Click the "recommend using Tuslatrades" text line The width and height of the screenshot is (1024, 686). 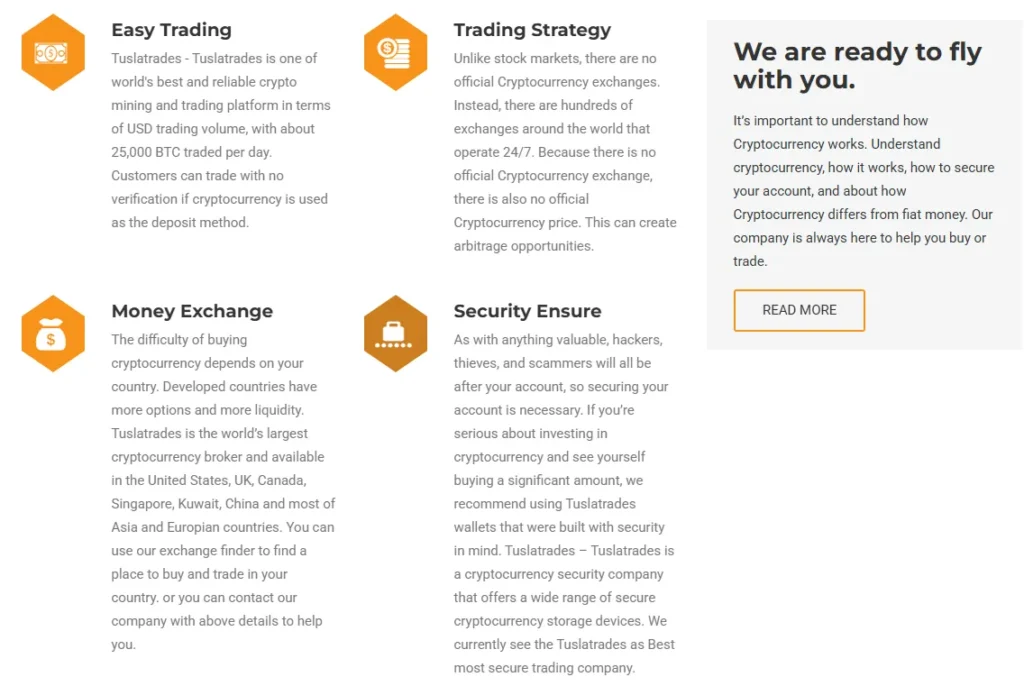click(544, 504)
